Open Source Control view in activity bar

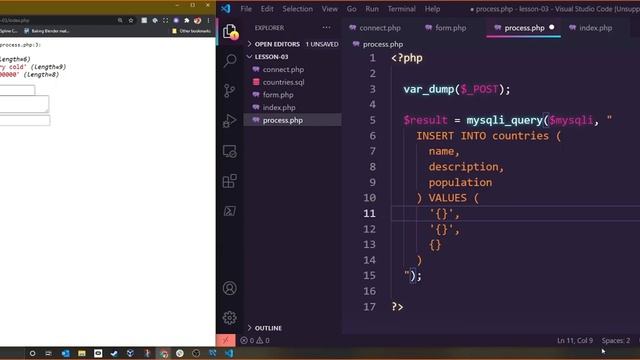click(x=230, y=90)
